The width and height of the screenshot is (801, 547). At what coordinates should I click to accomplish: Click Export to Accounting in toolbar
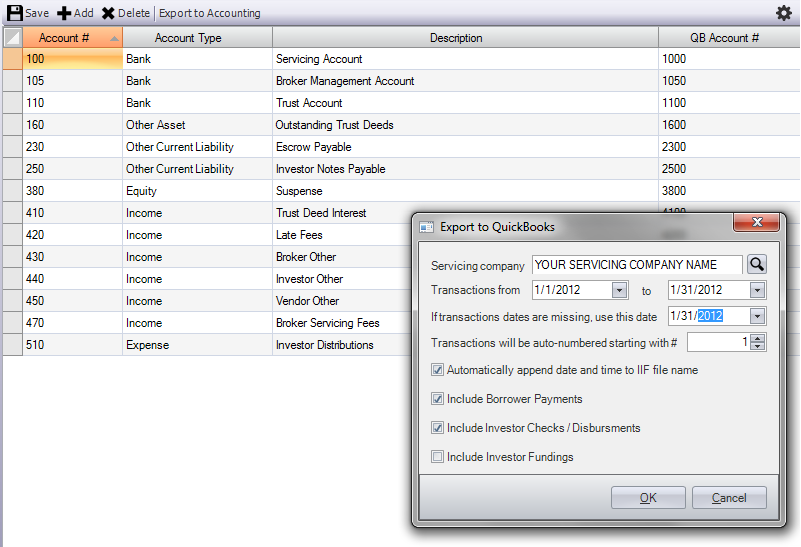click(x=209, y=13)
